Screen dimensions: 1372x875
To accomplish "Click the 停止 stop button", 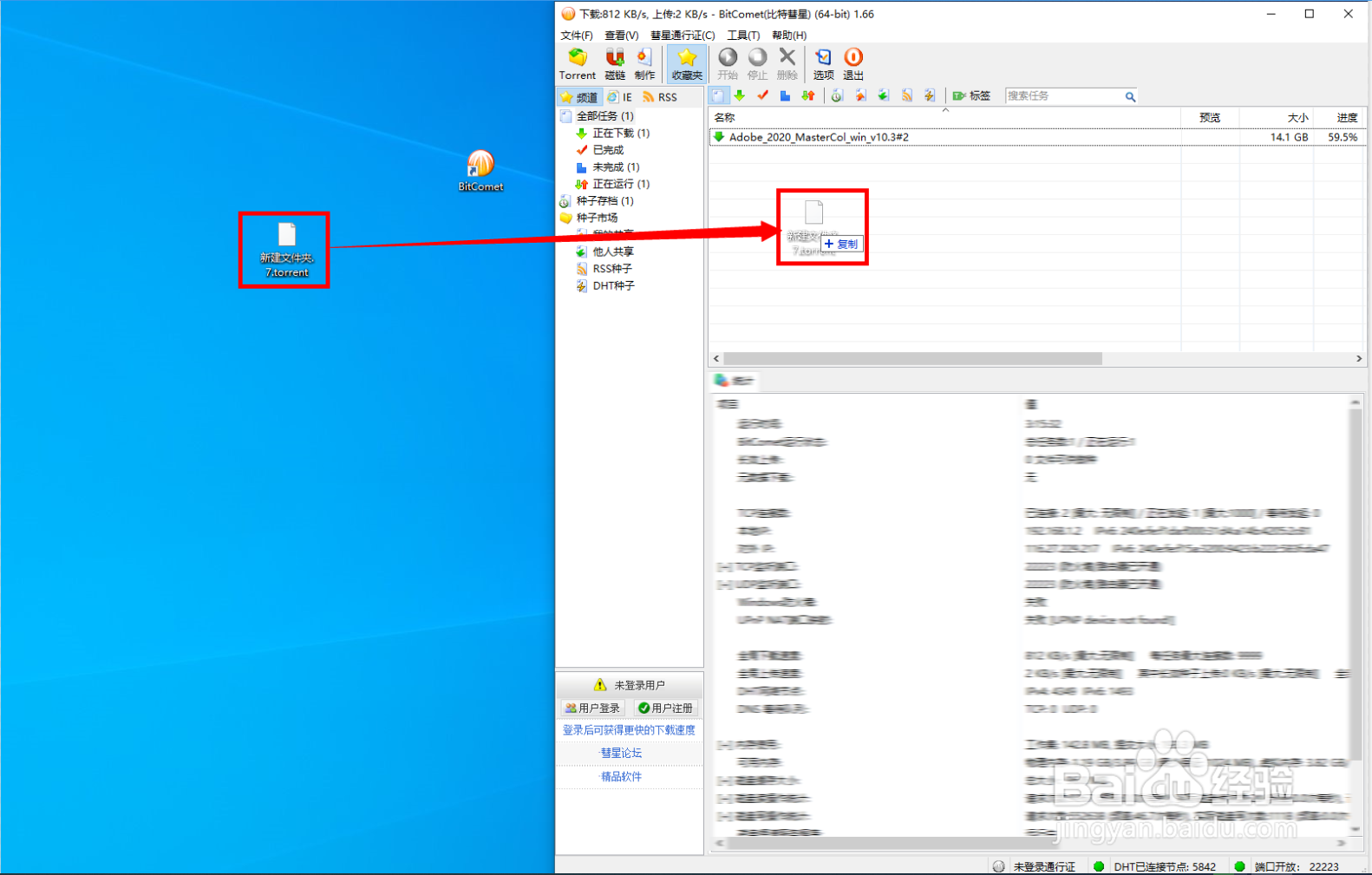I will (757, 64).
